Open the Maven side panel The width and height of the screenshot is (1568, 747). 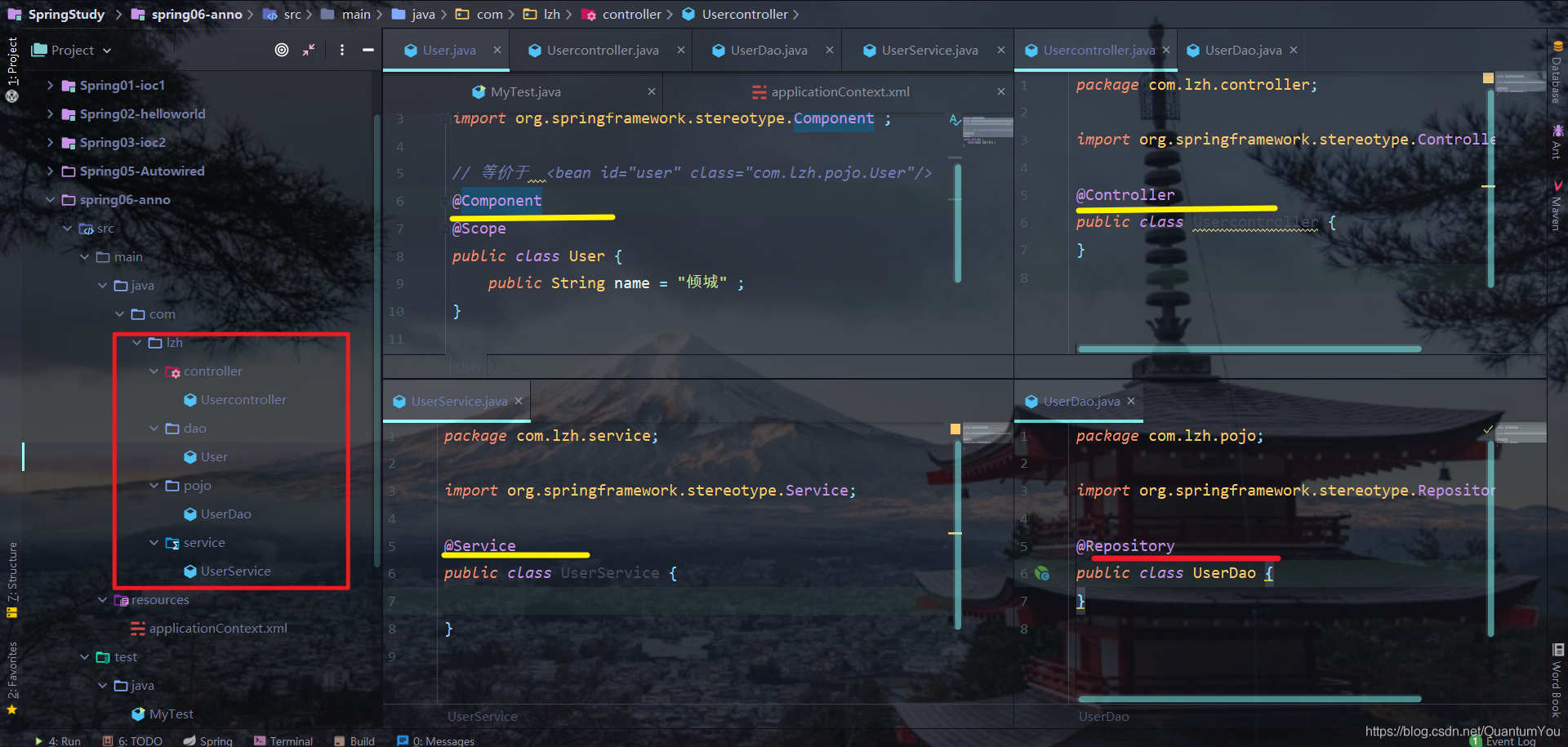[x=1557, y=206]
